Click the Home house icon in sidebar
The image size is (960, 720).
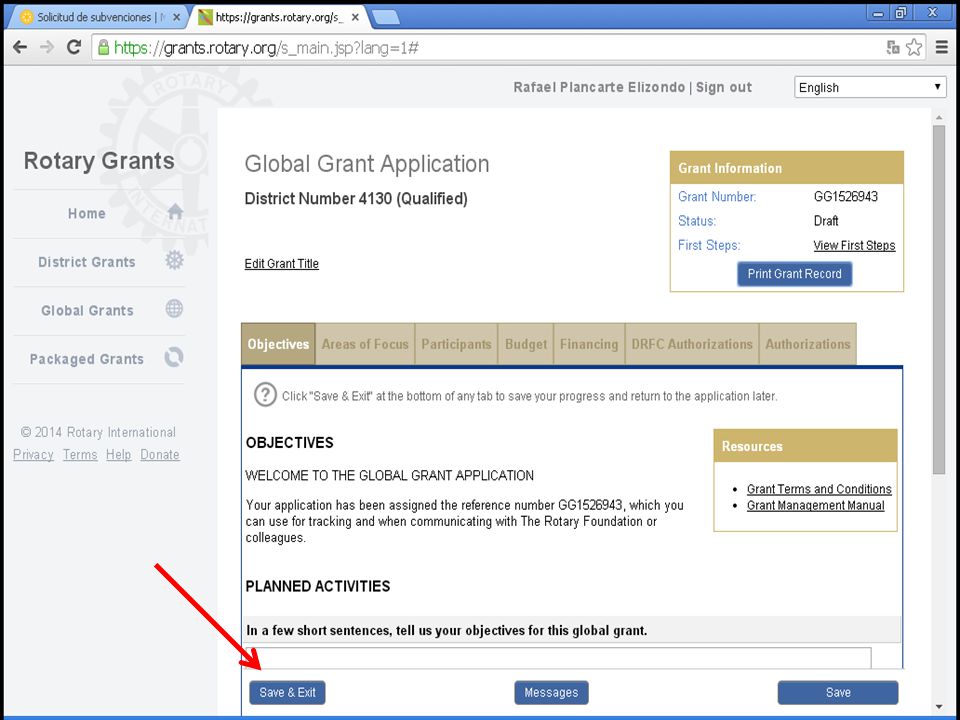pos(175,212)
